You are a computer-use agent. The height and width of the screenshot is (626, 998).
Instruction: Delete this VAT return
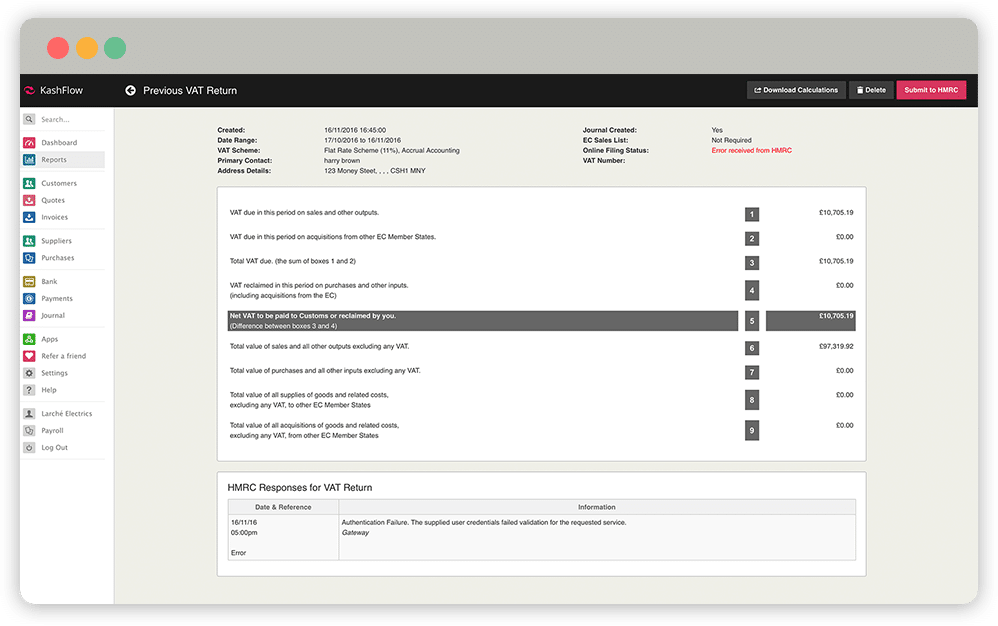[870, 90]
